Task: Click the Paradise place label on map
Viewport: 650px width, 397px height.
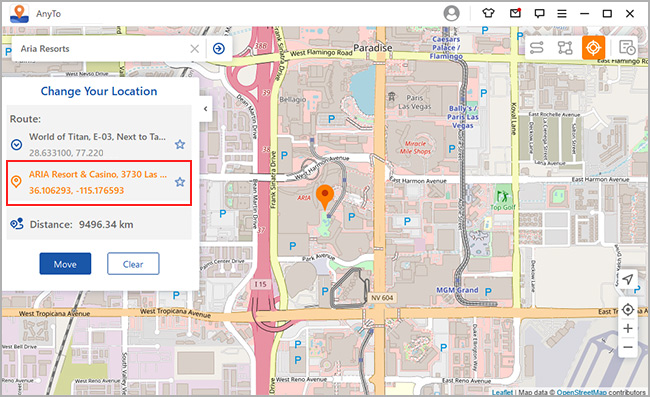Action: (372, 48)
